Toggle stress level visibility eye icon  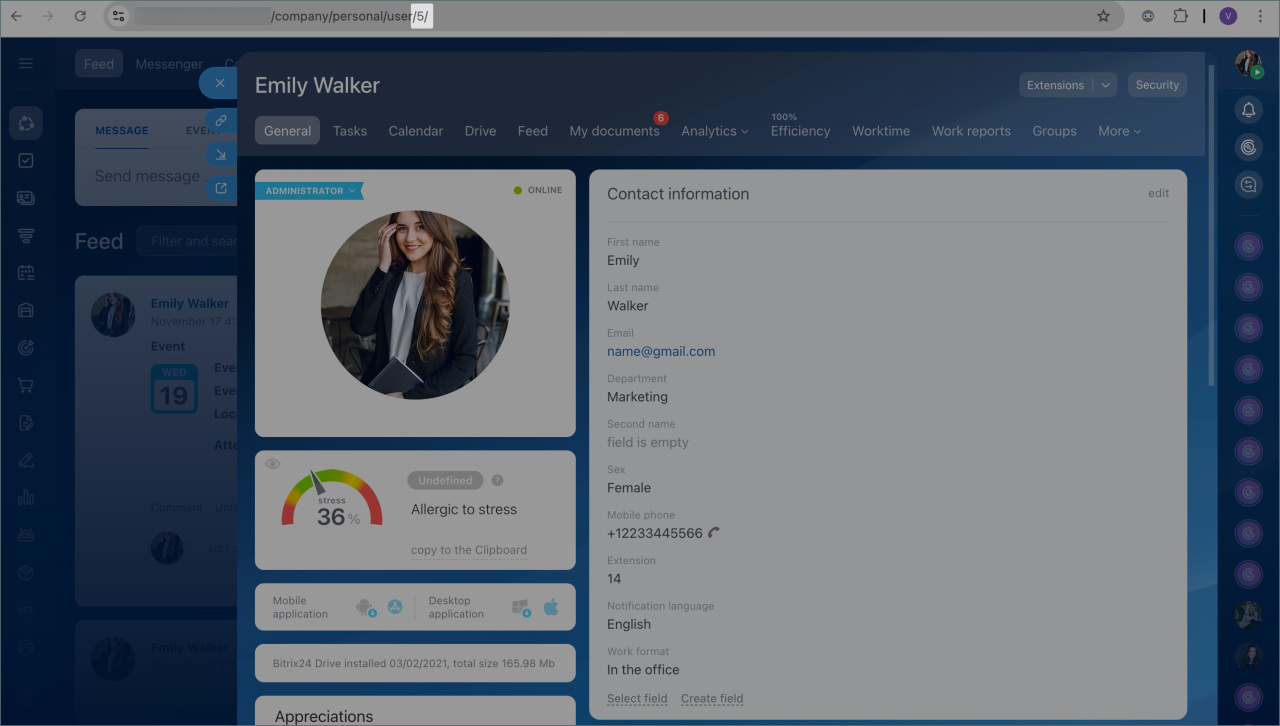[273, 464]
